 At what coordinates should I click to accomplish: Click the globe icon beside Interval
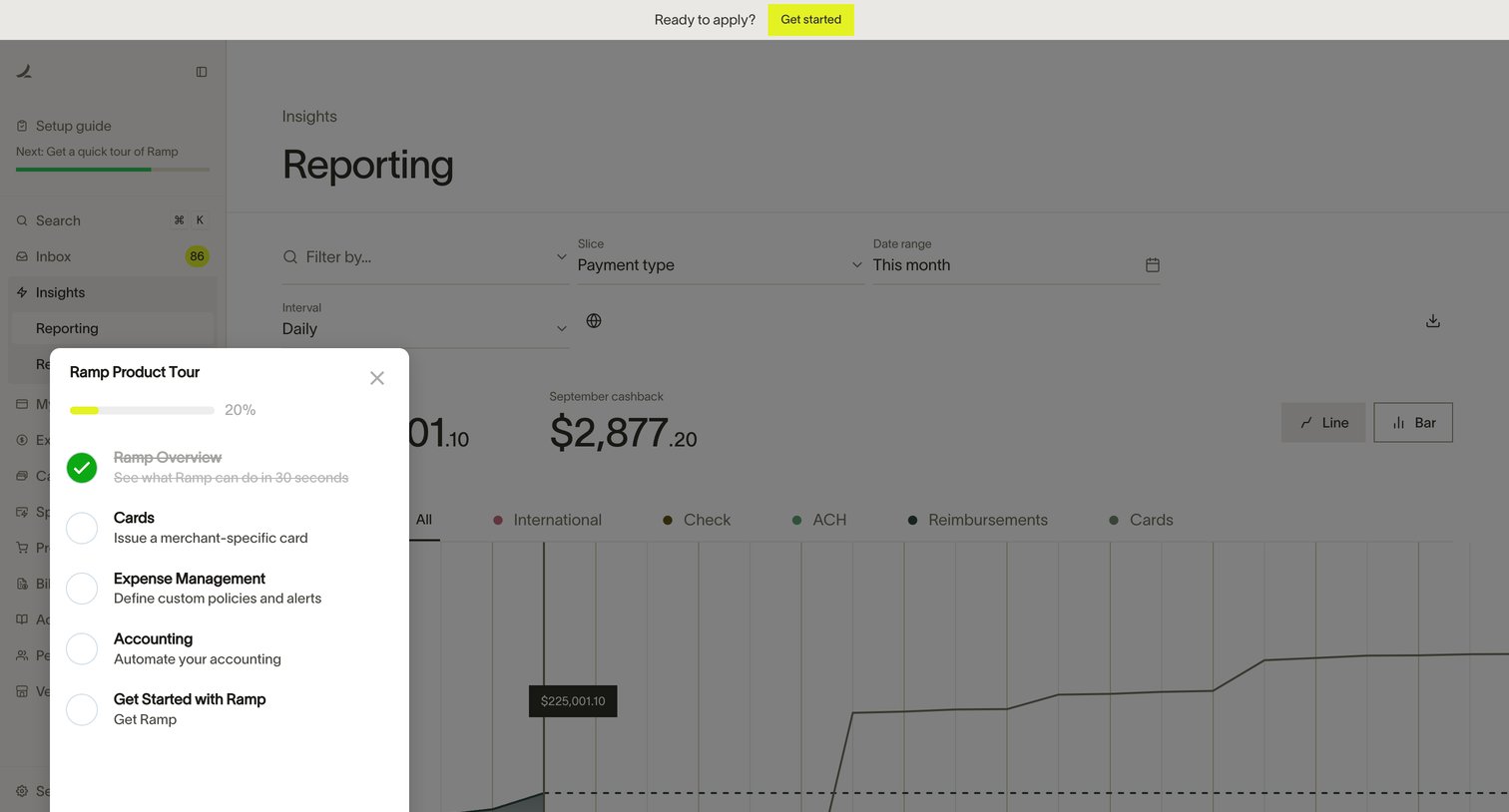tap(594, 320)
